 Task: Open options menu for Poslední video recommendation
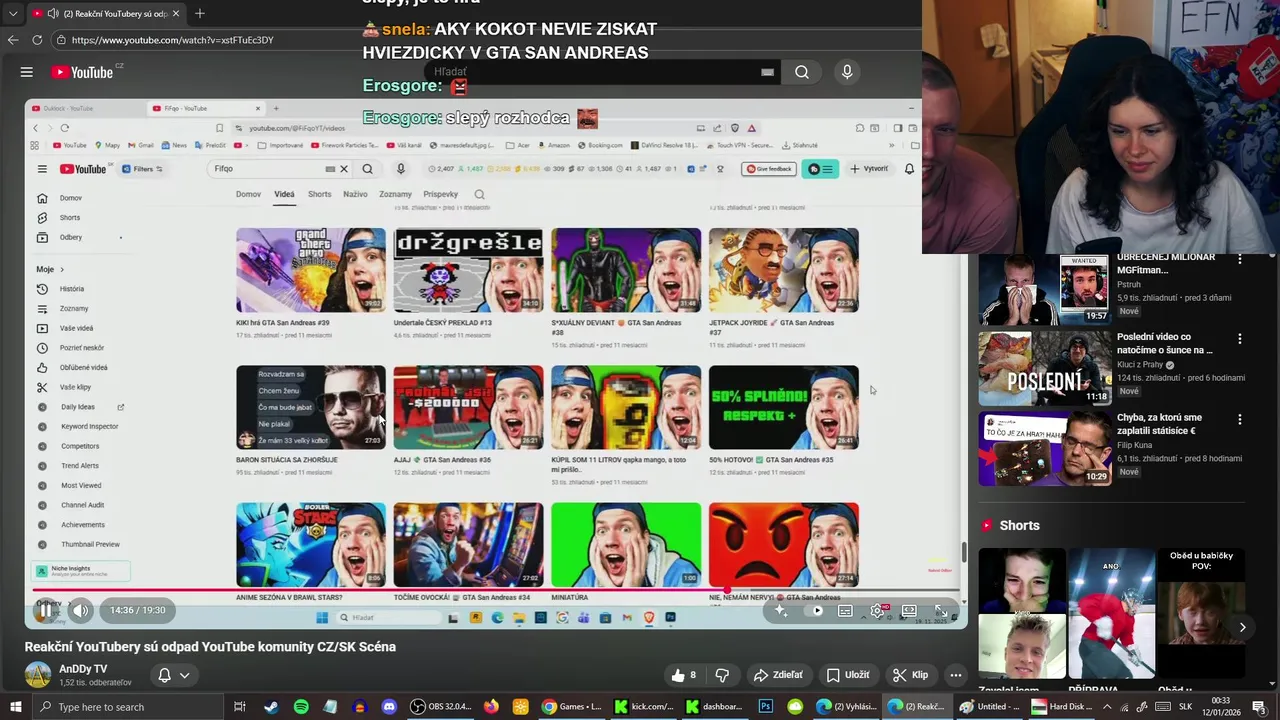click(1240, 339)
